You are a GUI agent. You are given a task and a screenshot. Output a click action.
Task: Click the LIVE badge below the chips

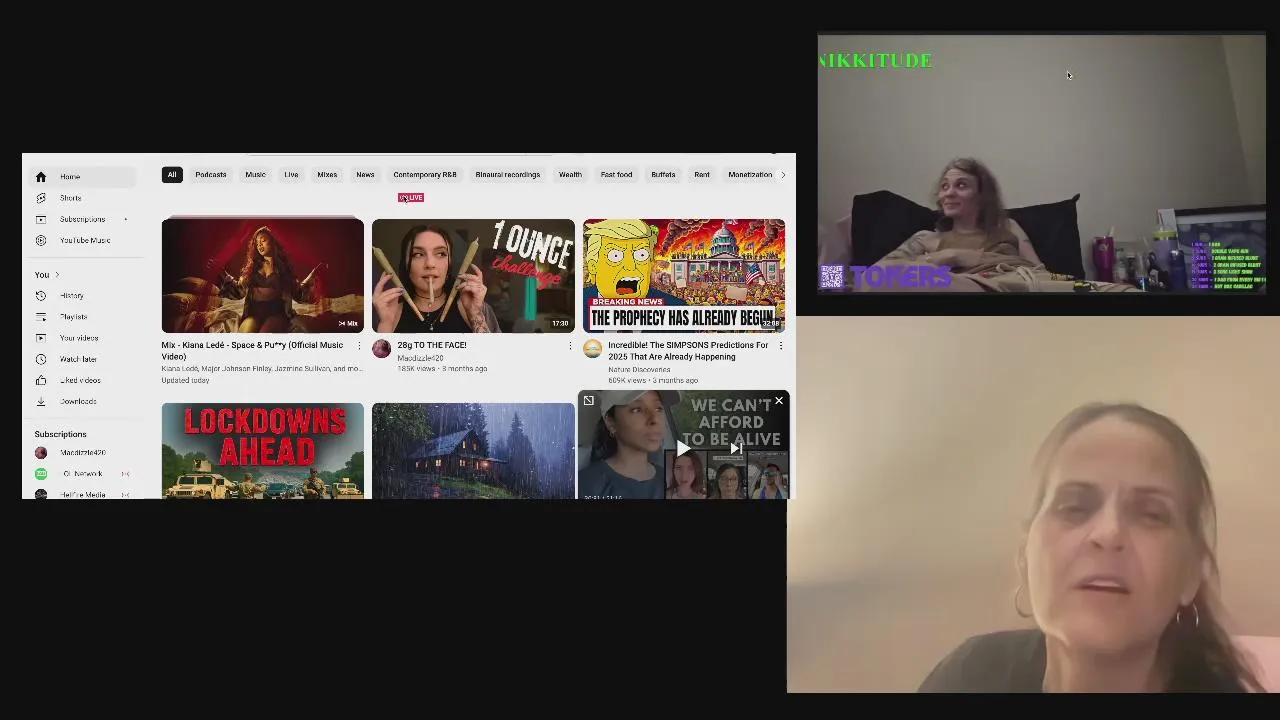click(x=411, y=198)
